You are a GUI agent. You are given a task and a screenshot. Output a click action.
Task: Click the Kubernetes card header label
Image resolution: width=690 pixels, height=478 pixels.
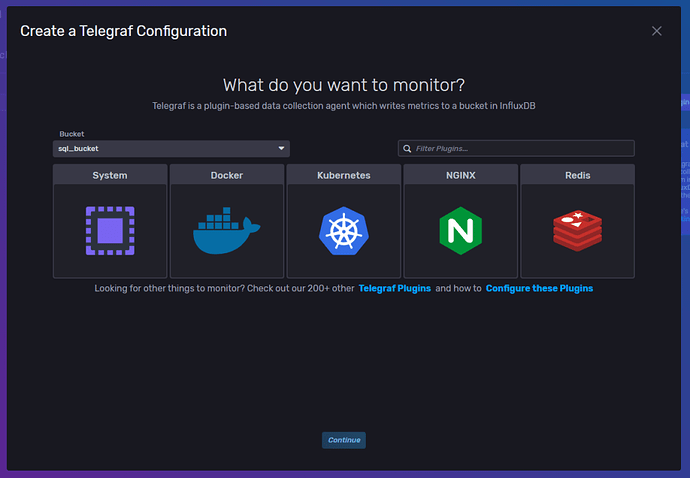(344, 175)
